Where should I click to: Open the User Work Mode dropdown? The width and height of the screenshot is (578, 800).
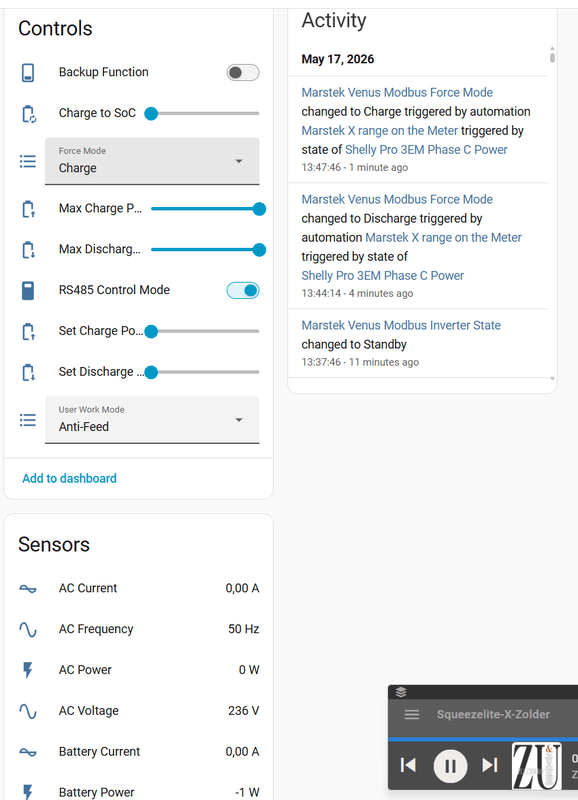pos(152,420)
